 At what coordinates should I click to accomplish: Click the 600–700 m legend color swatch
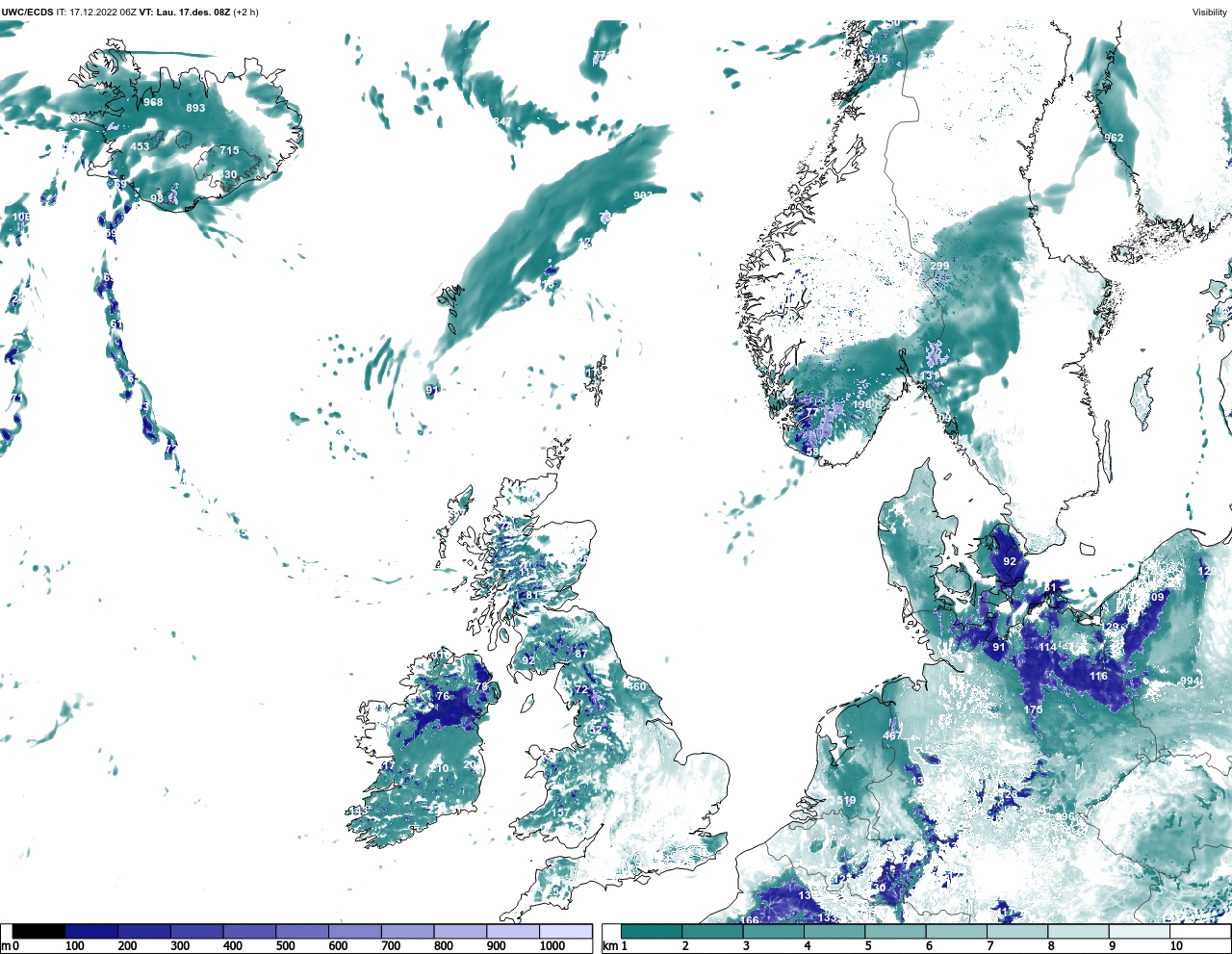point(354,932)
